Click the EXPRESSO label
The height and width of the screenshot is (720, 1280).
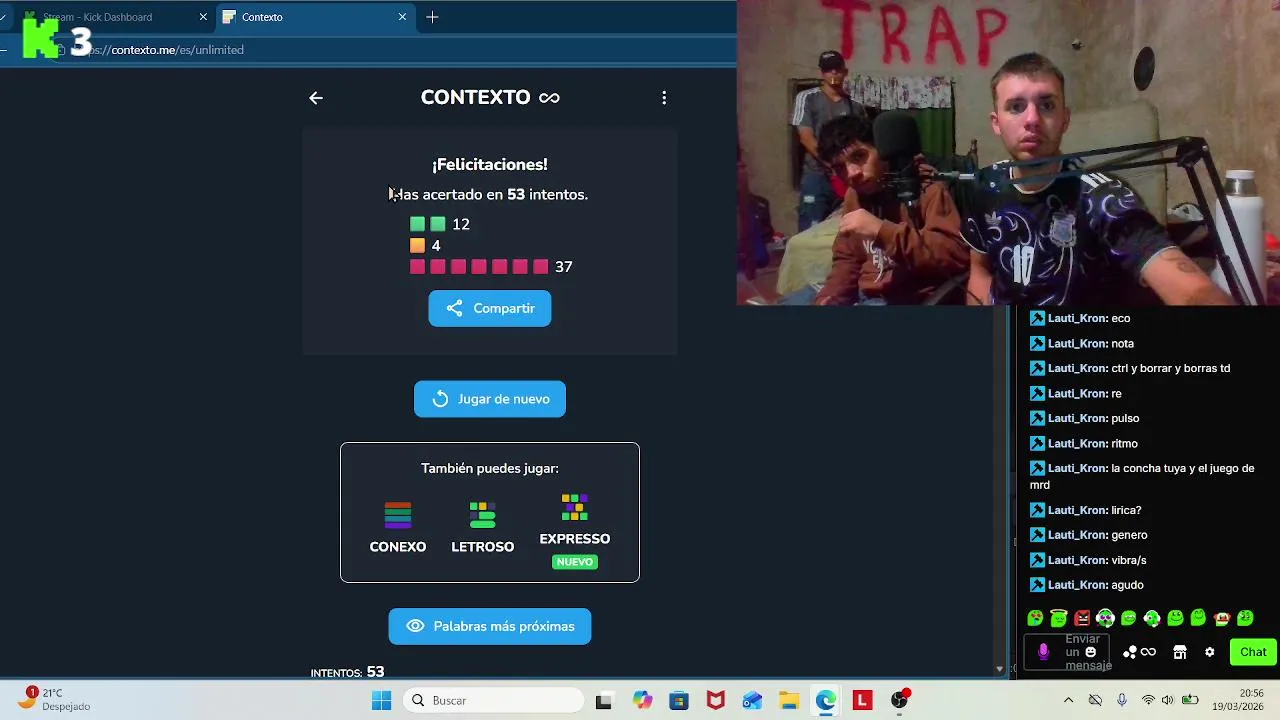(x=575, y=539)
